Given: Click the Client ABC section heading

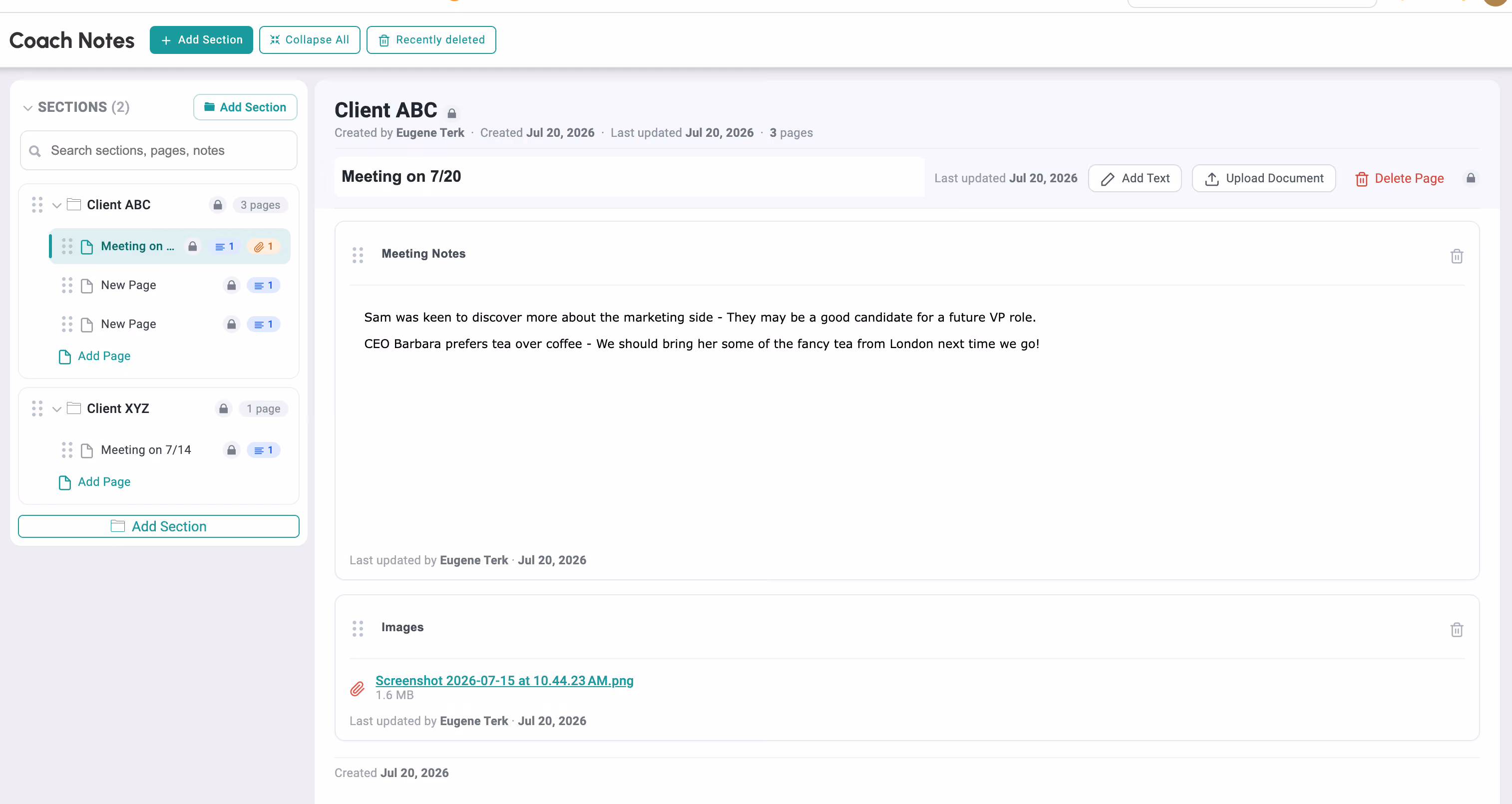Looking at the screenshot, I should (385, 110).
